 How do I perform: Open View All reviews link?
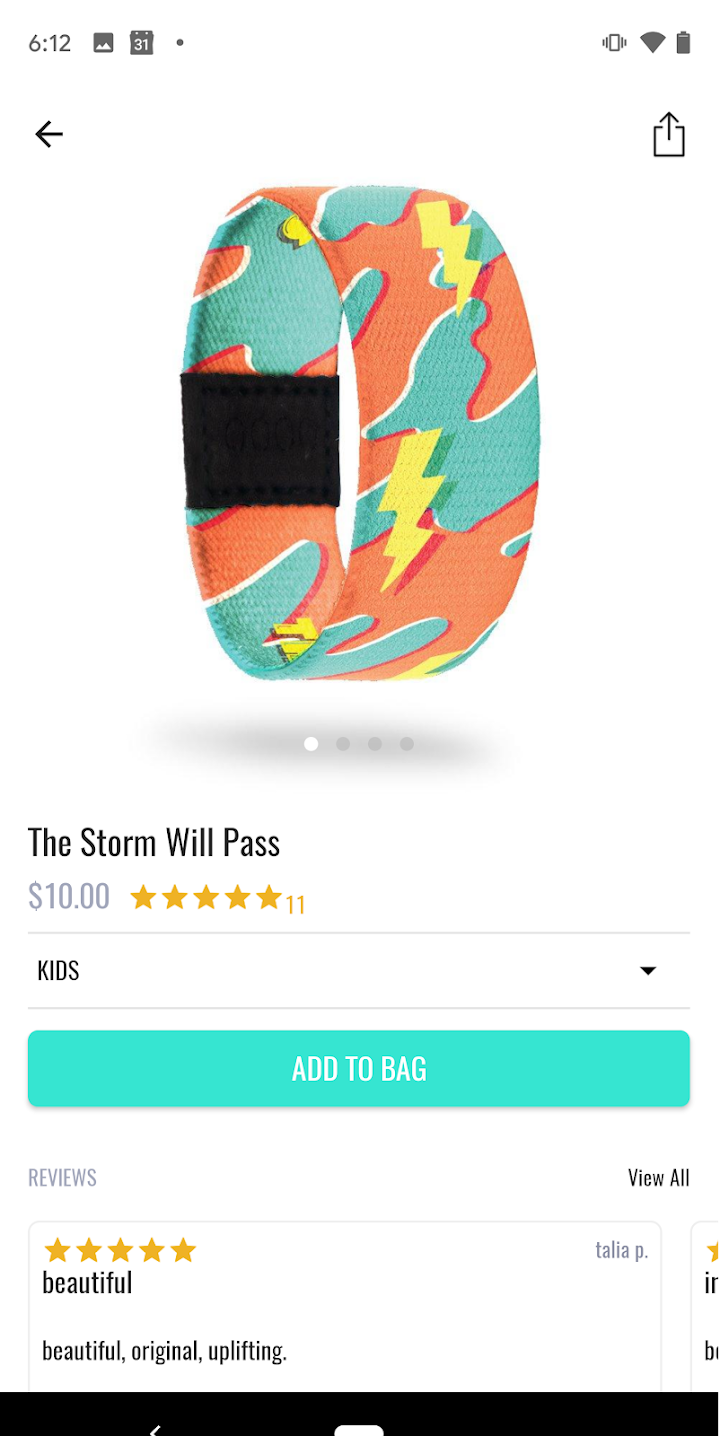(659, 1178)
